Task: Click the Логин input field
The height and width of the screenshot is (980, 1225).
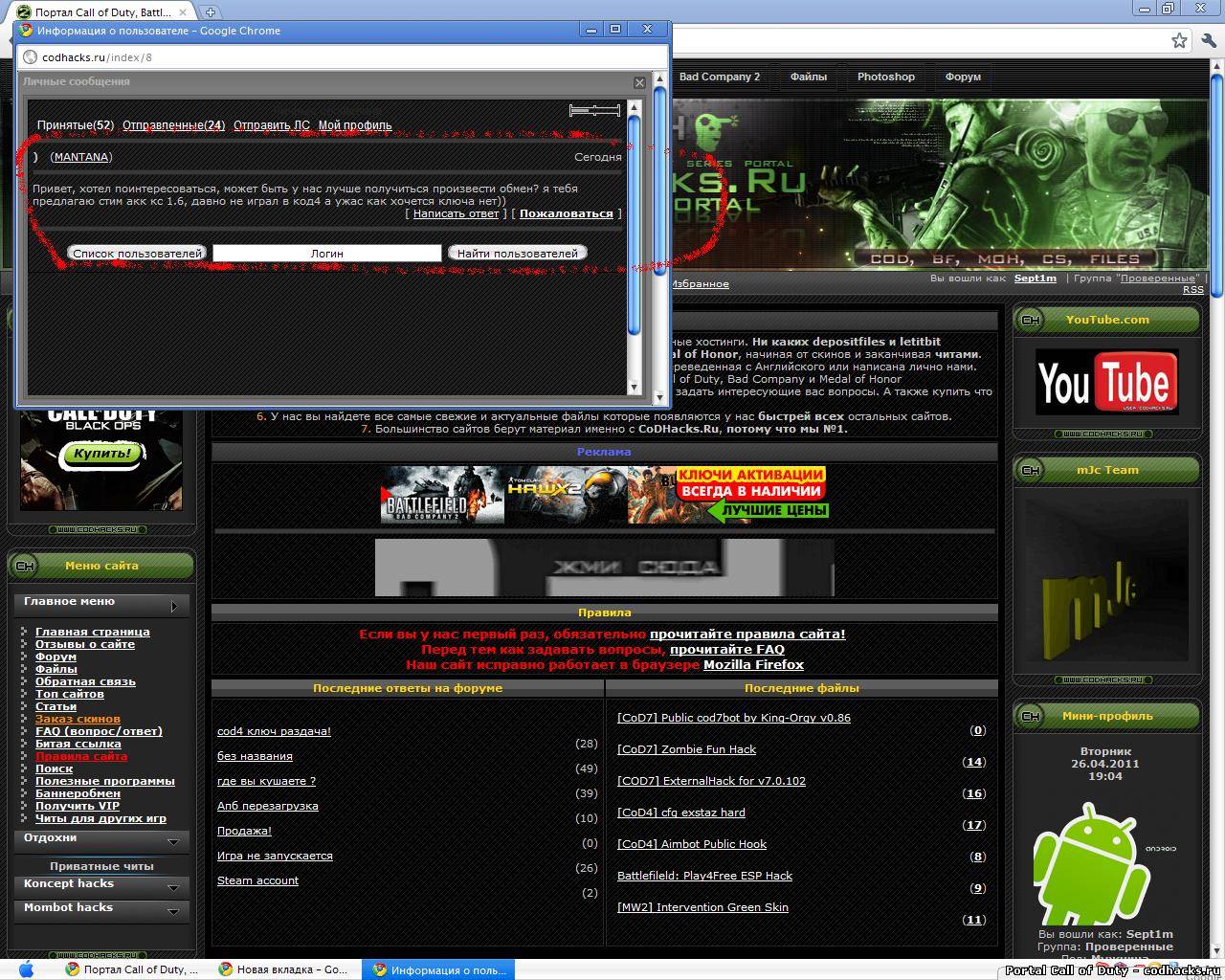Action: pos(327,254)
